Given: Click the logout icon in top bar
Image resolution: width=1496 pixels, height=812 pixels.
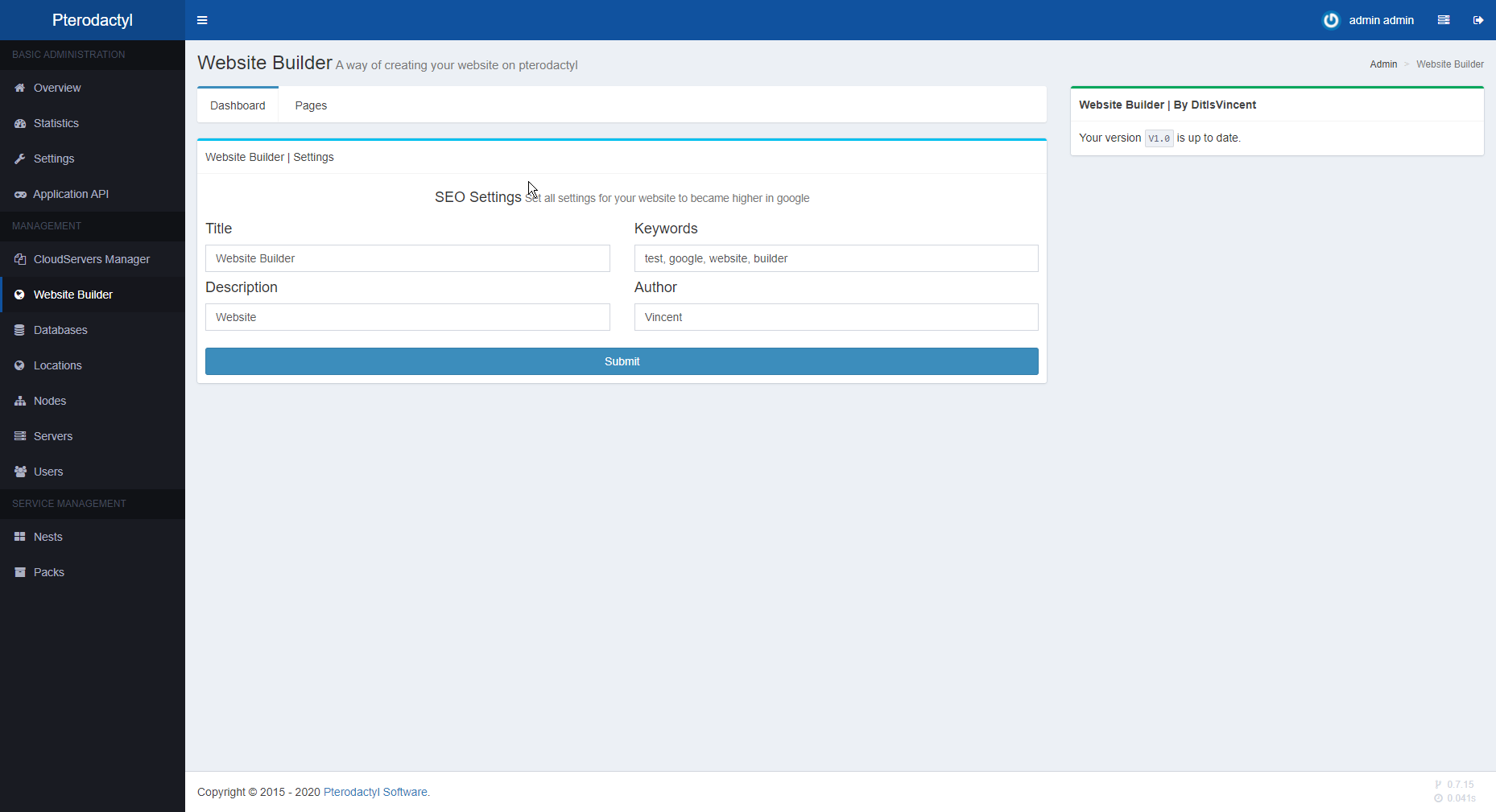Looking at the screenshot, I should point(1478,20).
